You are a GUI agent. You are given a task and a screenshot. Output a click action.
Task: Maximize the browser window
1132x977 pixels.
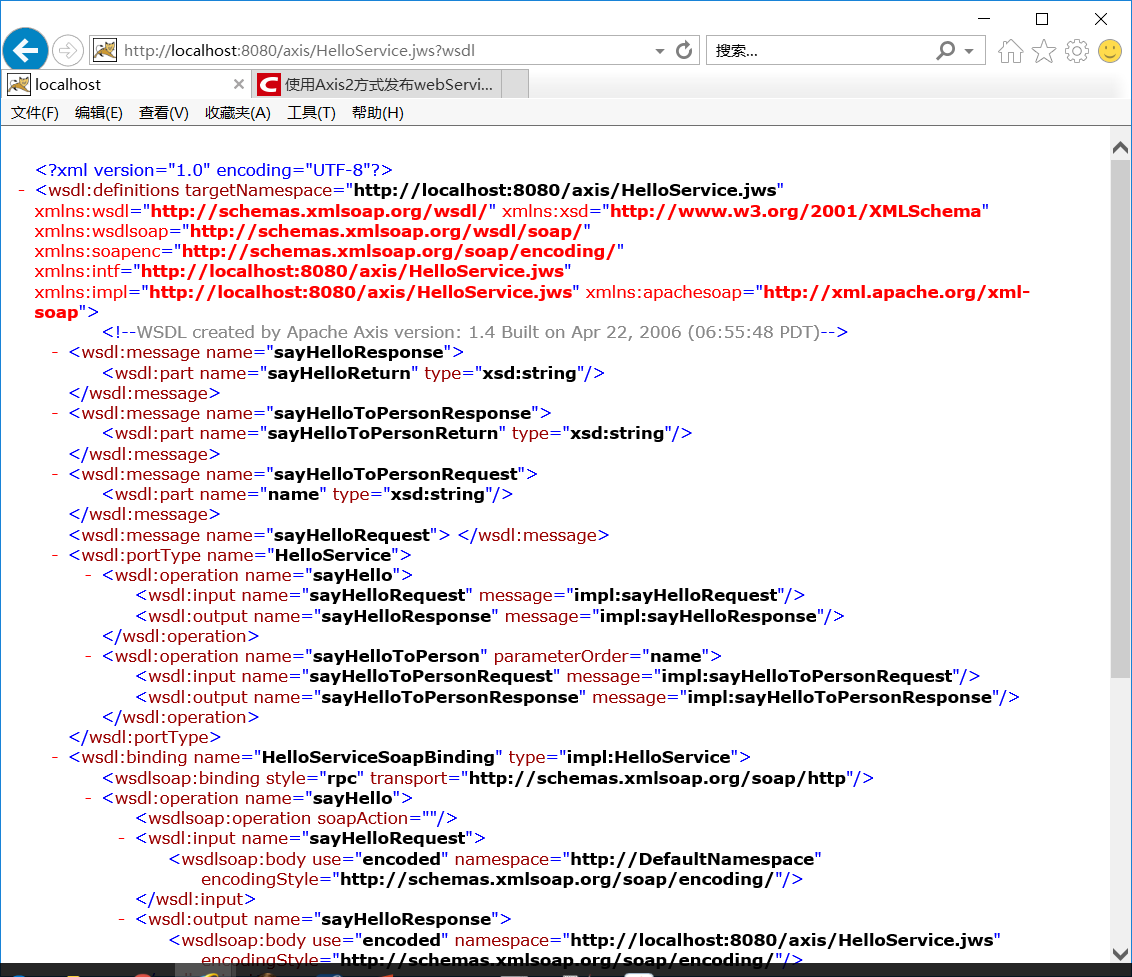1042,19
